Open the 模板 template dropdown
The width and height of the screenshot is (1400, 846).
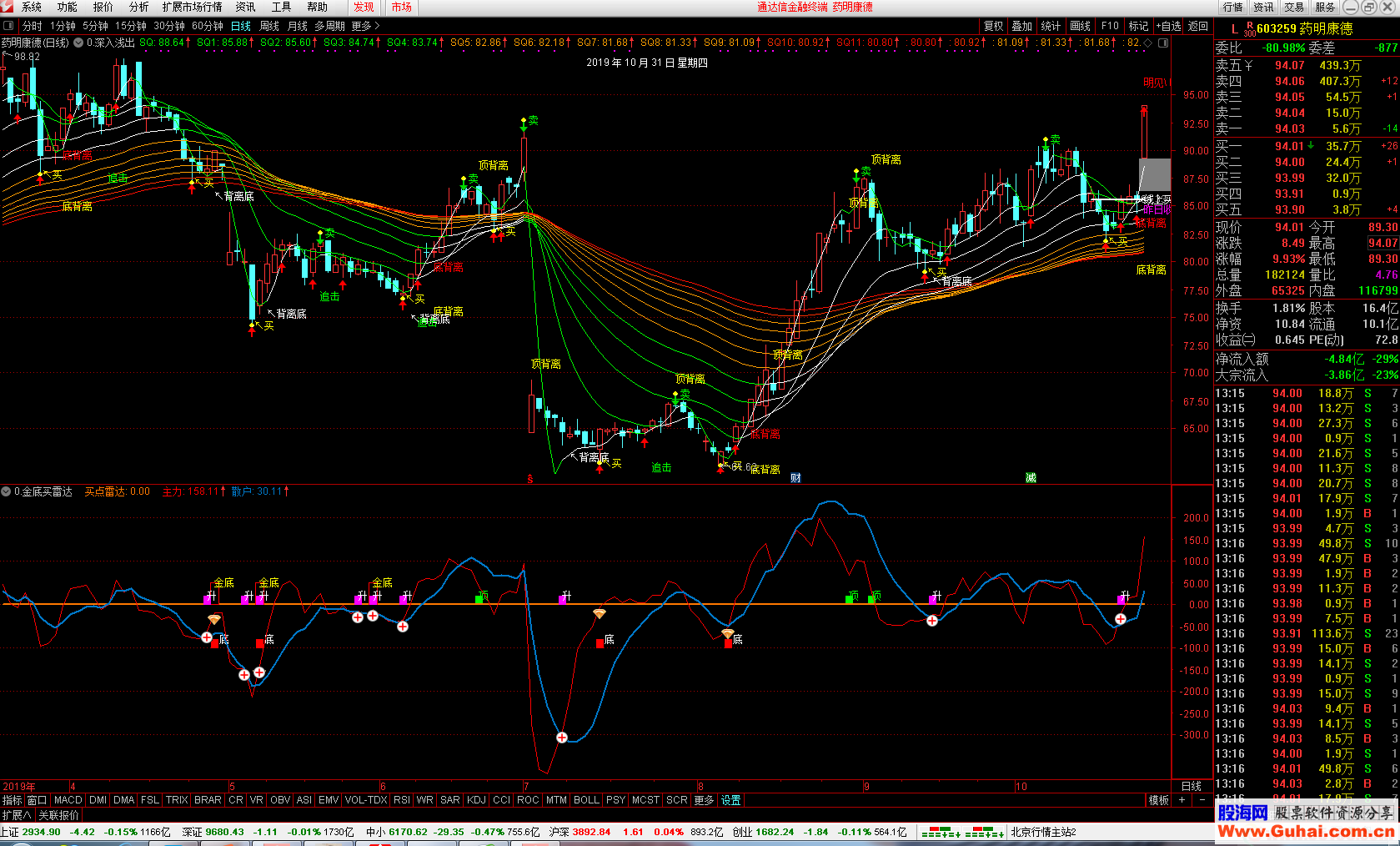tap(1159, 800)
